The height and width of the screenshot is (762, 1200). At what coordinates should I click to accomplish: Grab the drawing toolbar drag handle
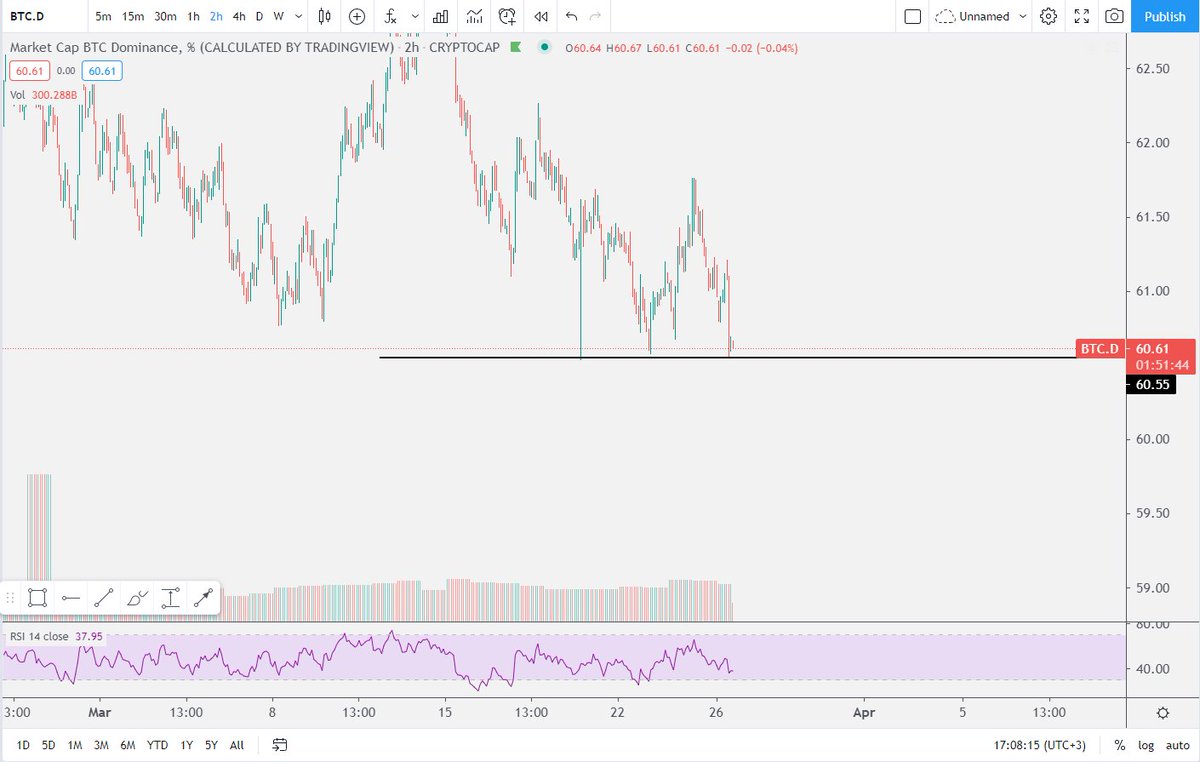(x=12, y=598)
